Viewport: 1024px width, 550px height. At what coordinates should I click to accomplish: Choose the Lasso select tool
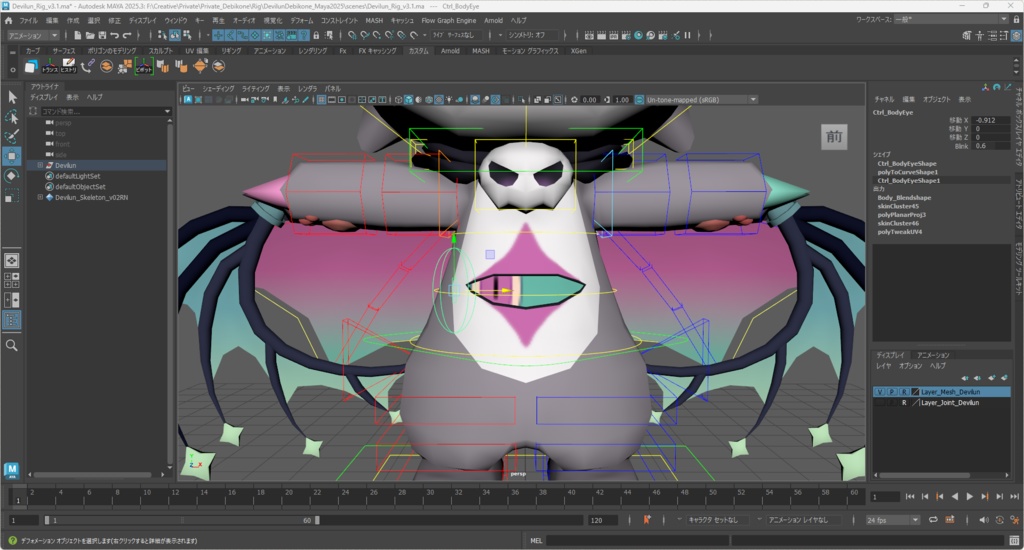pos(12,116)
